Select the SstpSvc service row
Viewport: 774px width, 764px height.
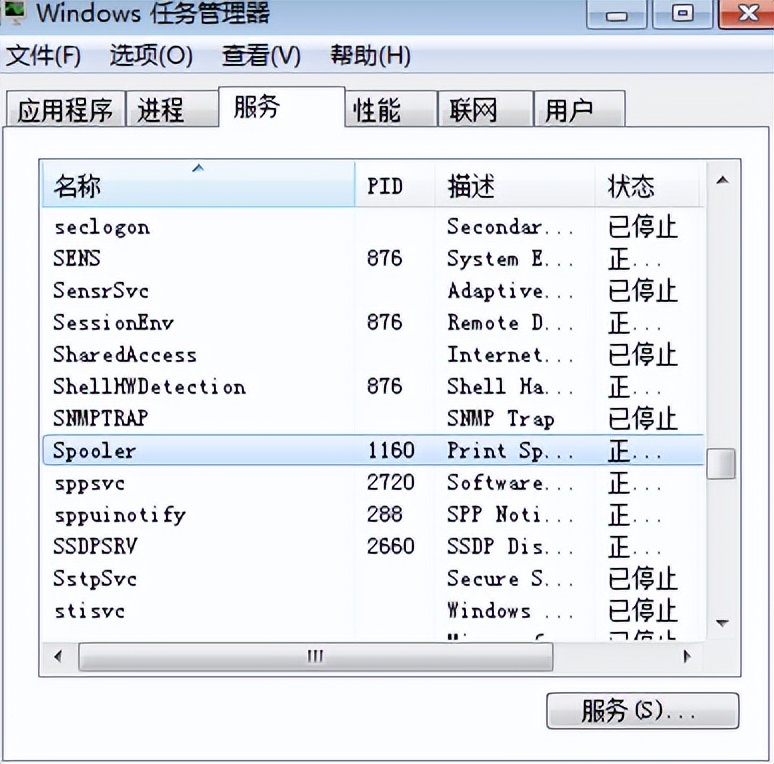[373, 578]
